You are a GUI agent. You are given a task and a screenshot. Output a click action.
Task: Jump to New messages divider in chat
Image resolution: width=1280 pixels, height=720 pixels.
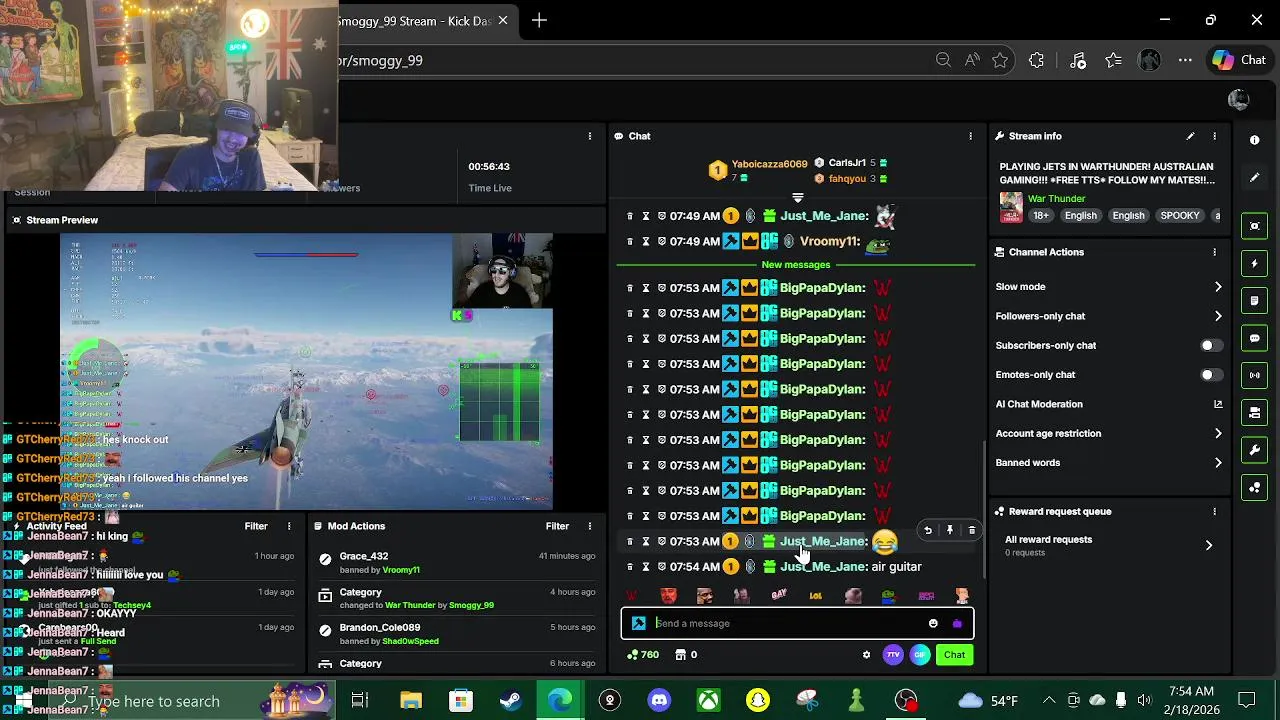point(796,265)
